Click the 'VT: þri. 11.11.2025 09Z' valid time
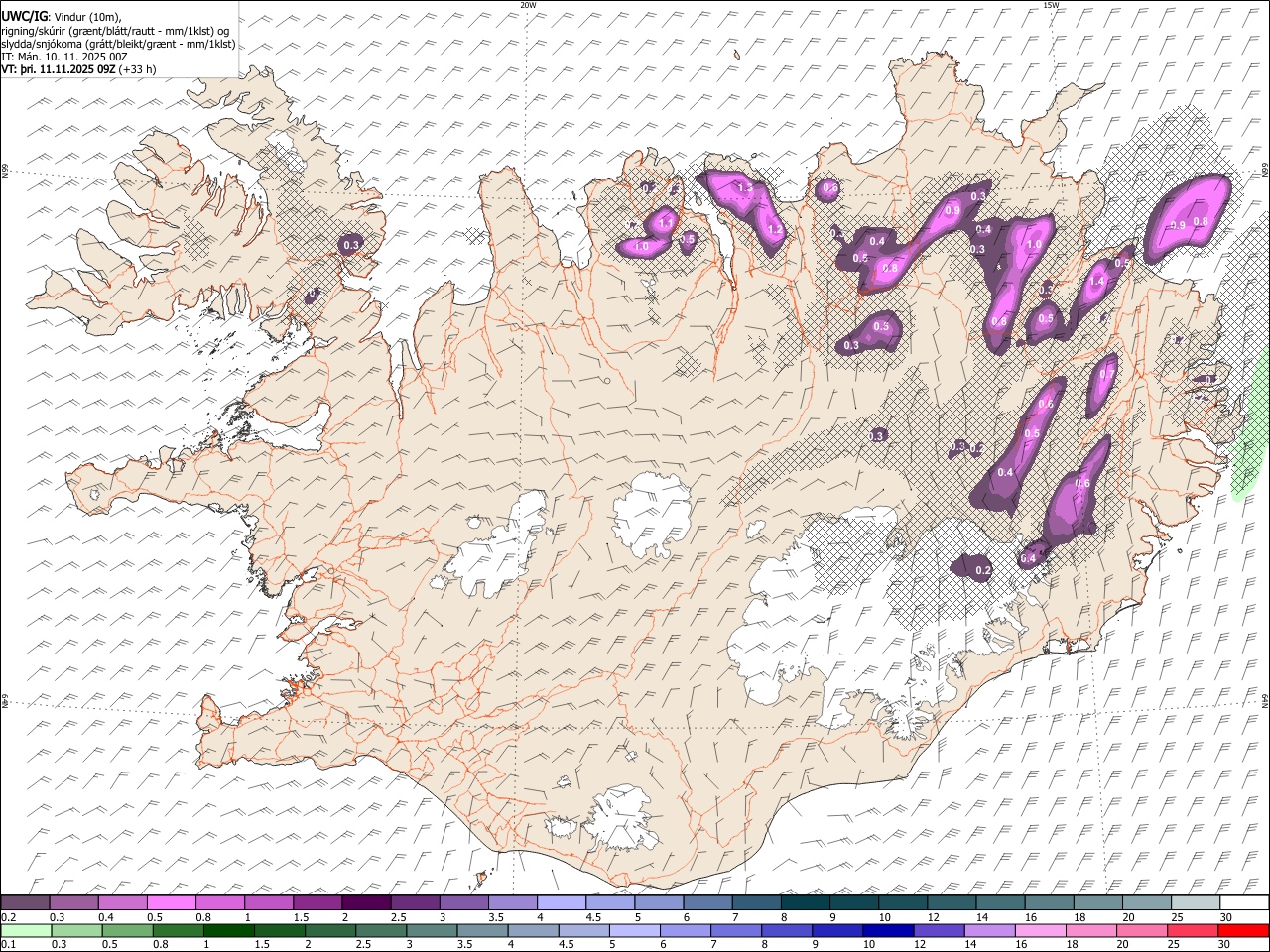Screen dimensions: 1270x952 click(x=58, y=69)
